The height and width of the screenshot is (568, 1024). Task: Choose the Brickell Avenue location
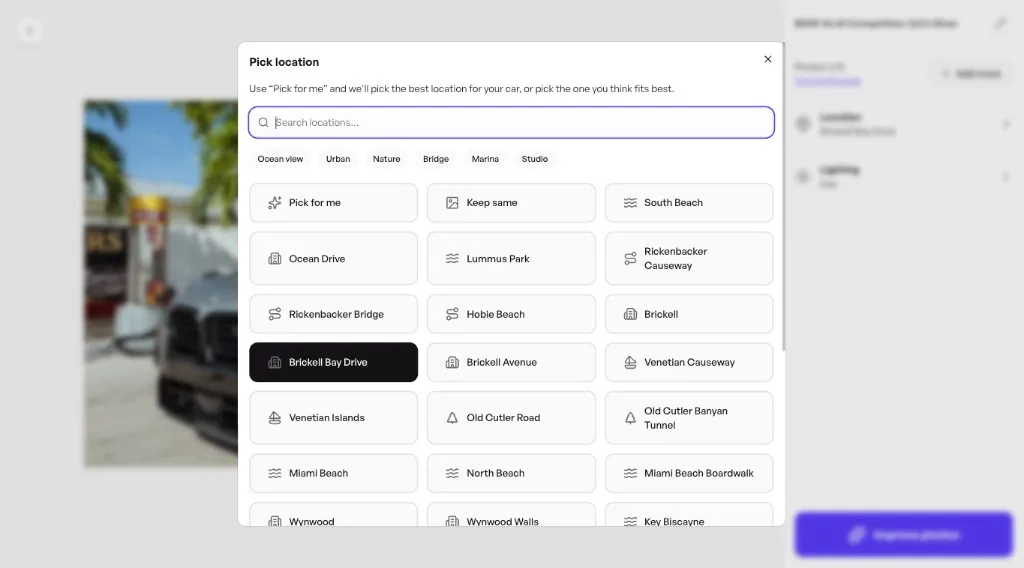point(511,362)
